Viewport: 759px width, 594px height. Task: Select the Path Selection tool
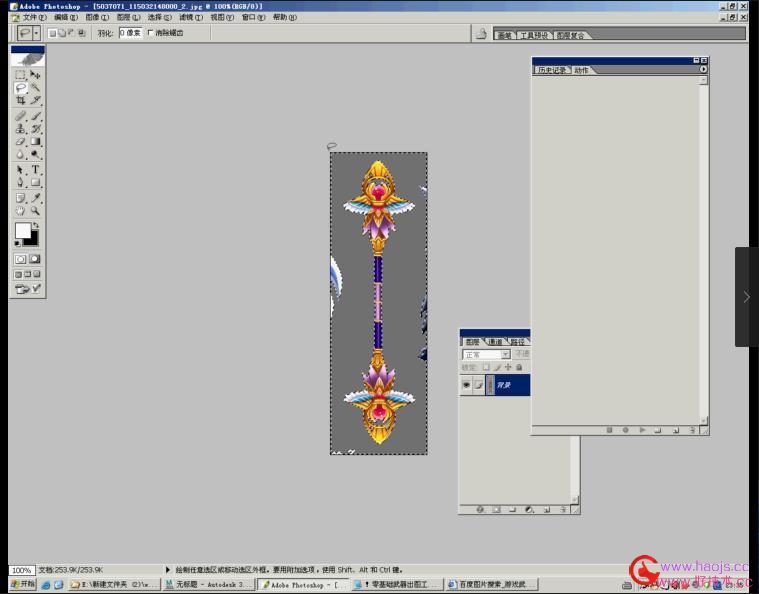coord(20,169)
